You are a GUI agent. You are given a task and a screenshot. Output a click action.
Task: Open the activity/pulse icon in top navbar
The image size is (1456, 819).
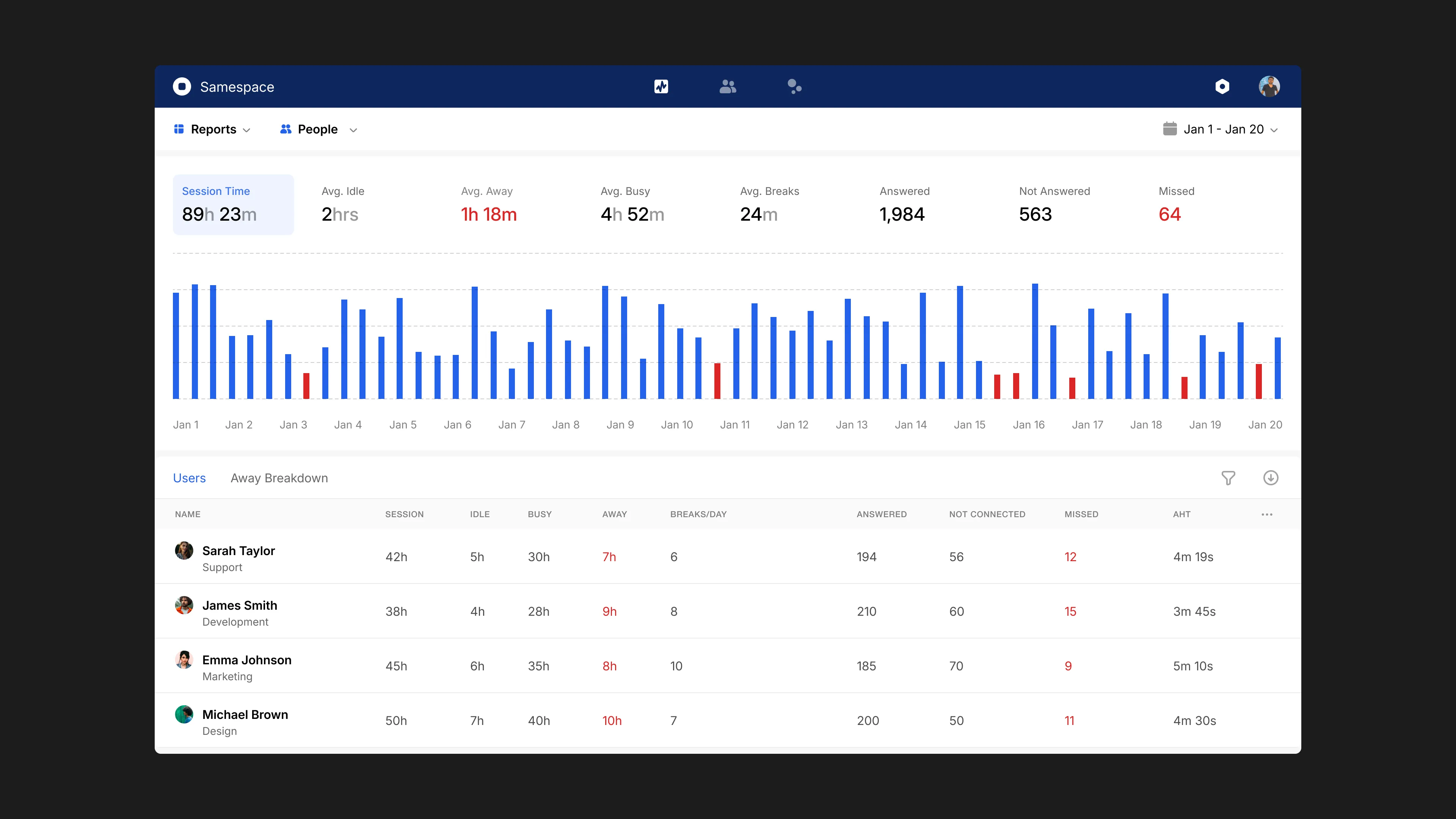tap(662, 86)
